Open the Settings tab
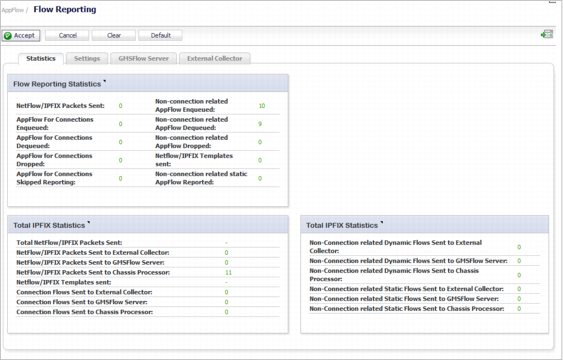 [x=87, y=59]
